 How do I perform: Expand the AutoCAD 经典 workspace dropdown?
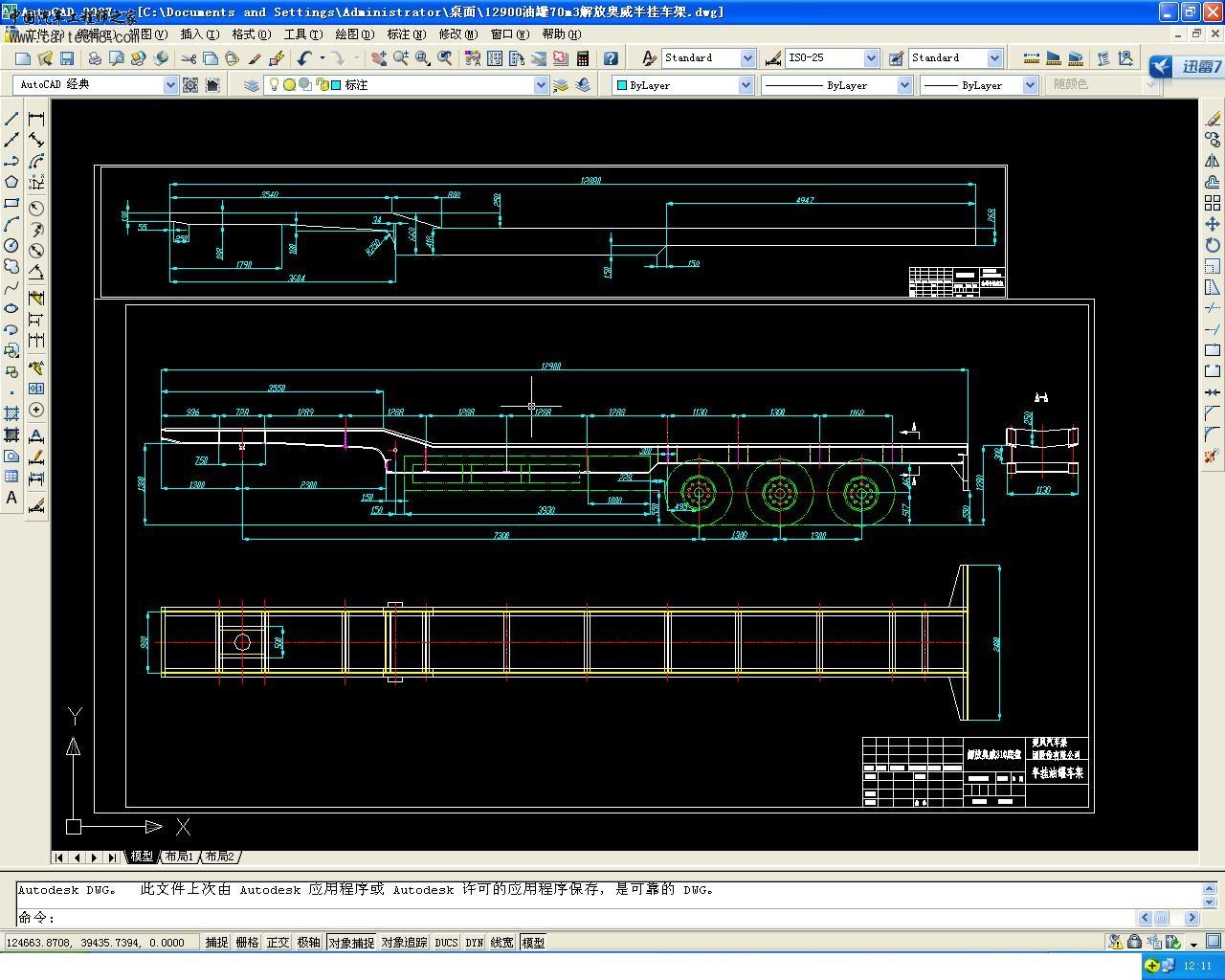[x=170, y=85]
